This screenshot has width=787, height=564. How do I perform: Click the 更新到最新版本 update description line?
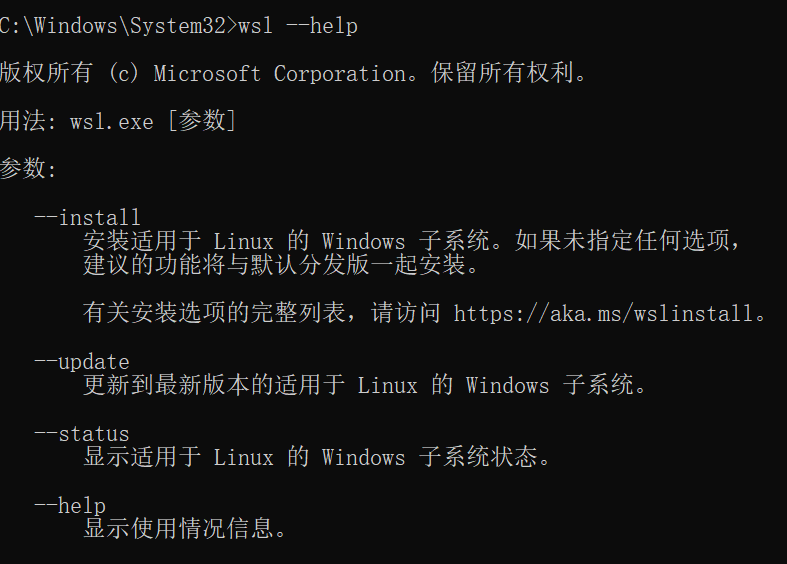click(365, 385)
